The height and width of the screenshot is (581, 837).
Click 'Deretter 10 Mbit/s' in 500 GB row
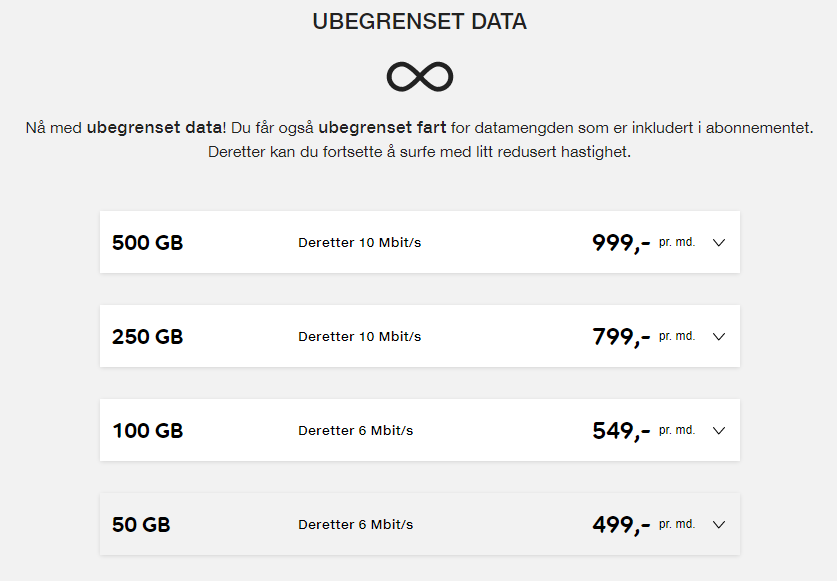click(359, 242)
